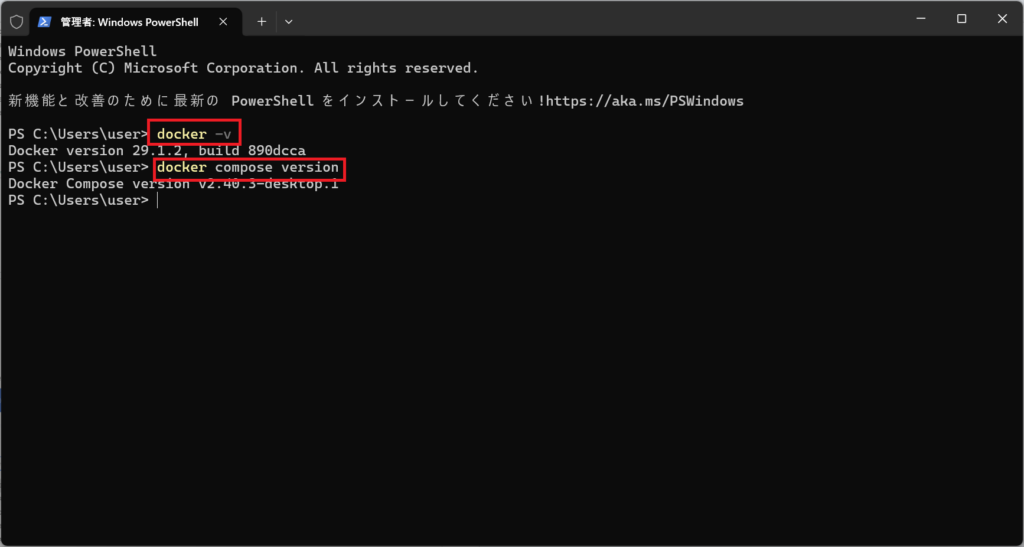Click the 'docker compose version' command text
The height and width of the screenshot is (547, 1024).
[248, 168]
